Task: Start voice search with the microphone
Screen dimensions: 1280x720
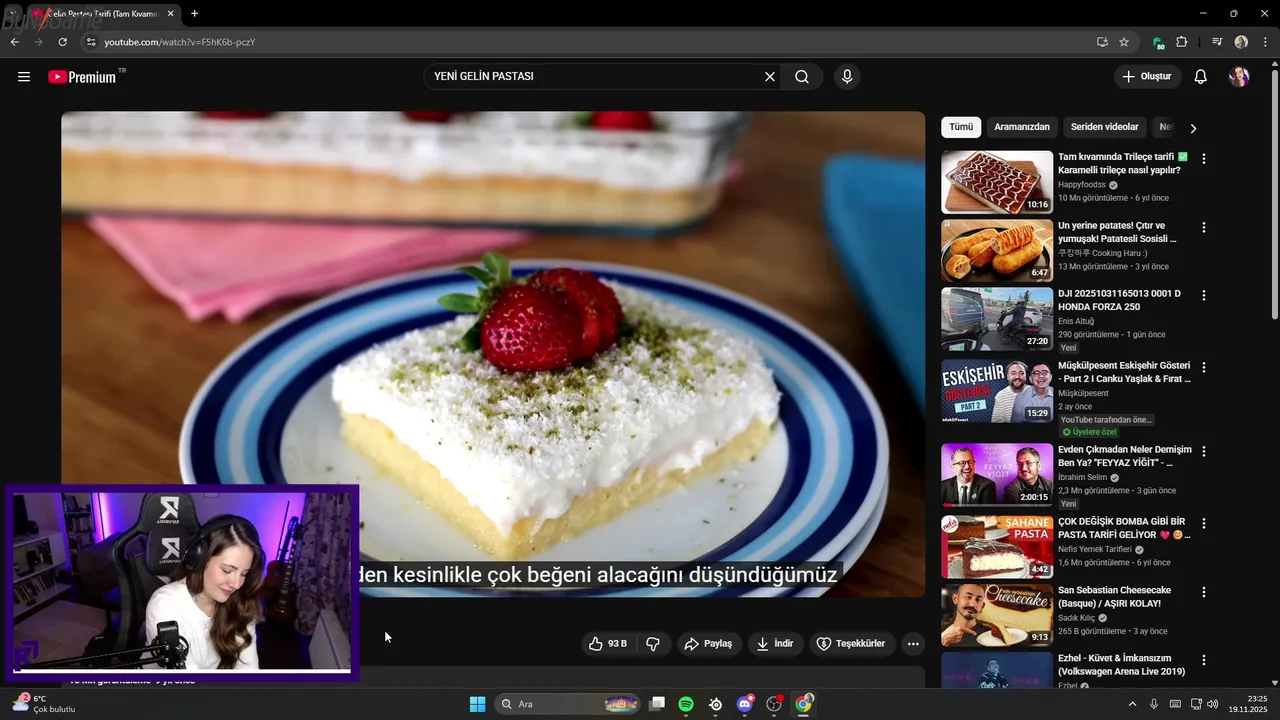Action: tap(847, 77)
